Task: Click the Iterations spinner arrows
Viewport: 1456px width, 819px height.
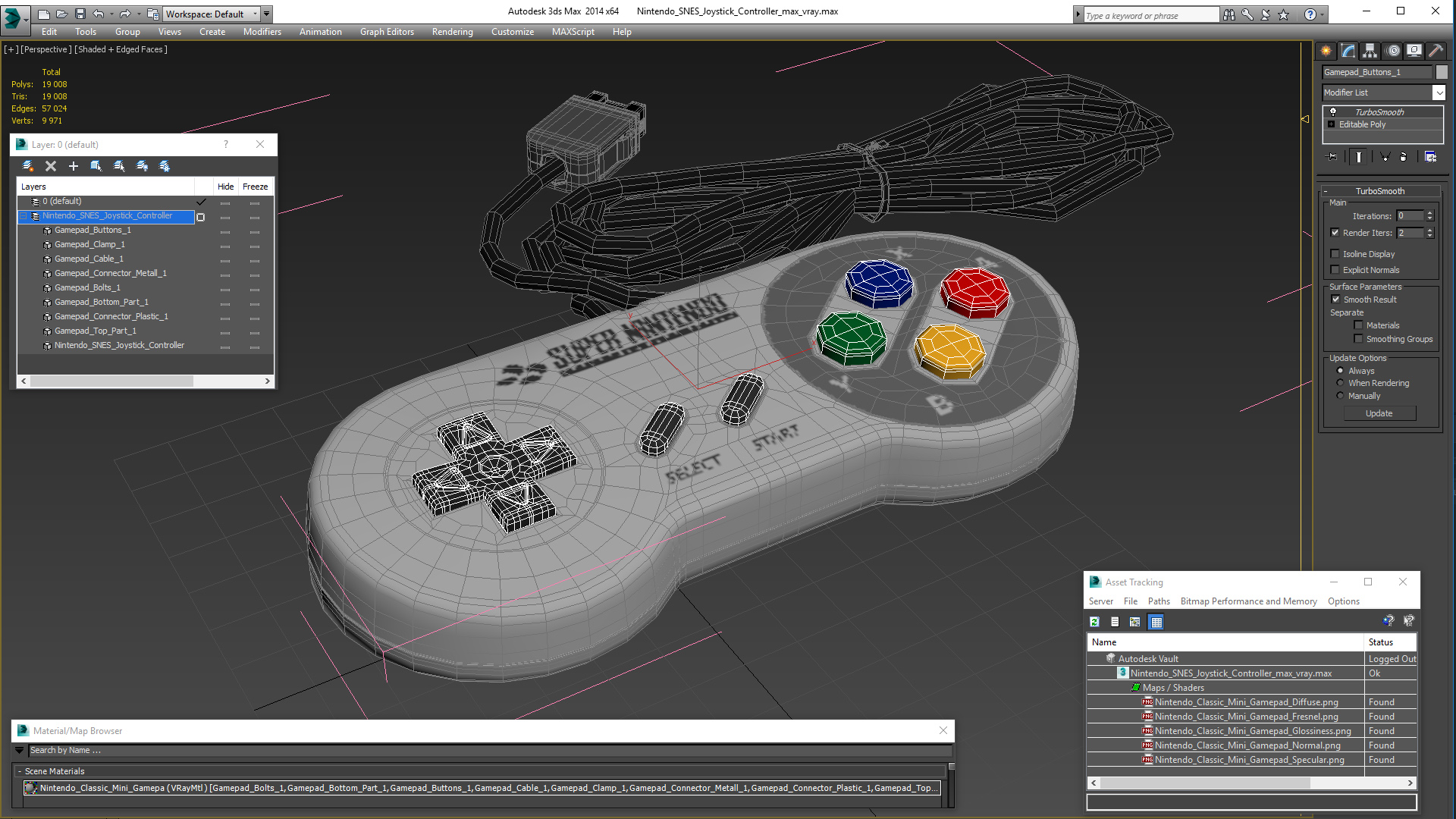Action: [1429, 216]
